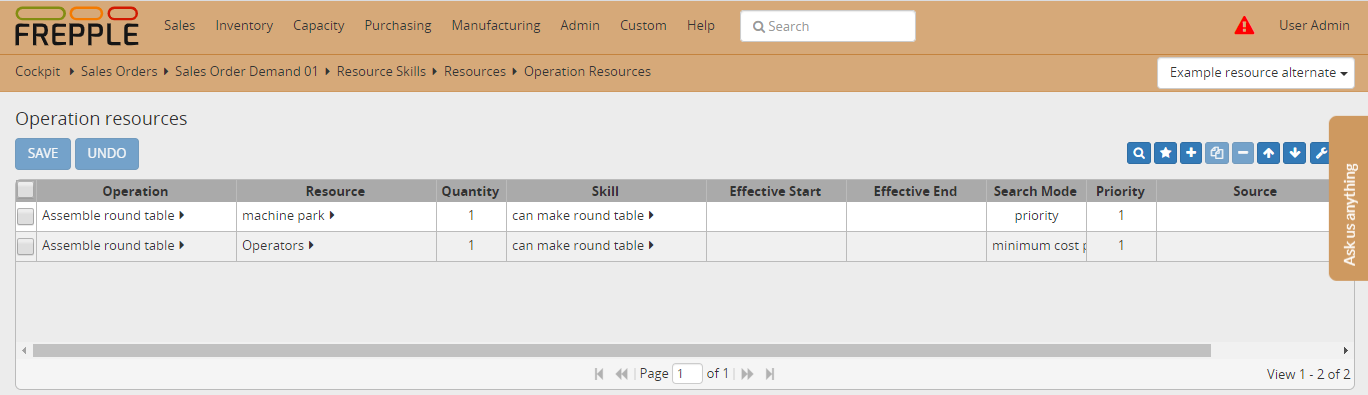
Task: Select the machine park row checkbox
Action: click(26, 216)
